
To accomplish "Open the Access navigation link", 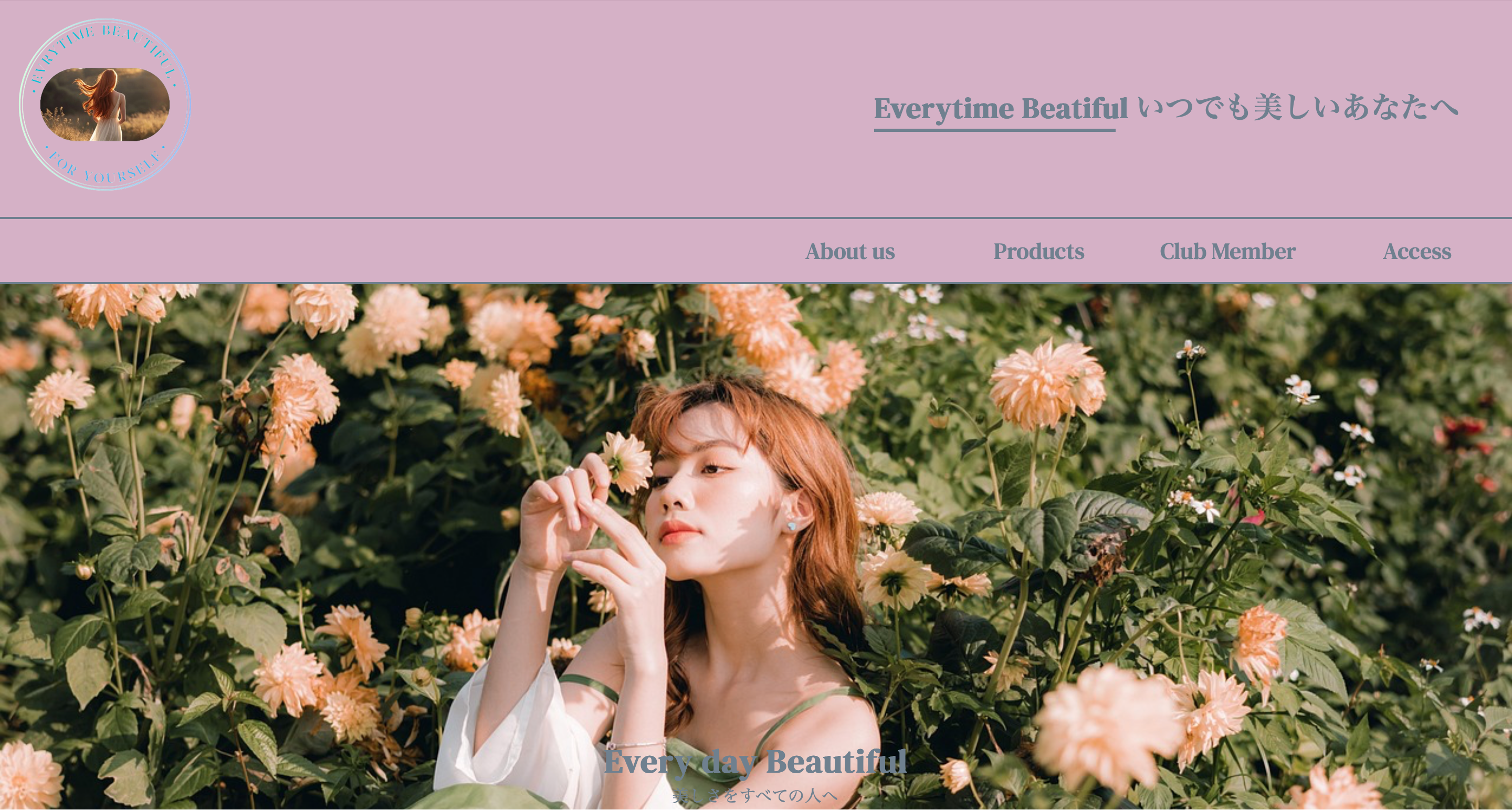I will click(x=1417, y=252).
